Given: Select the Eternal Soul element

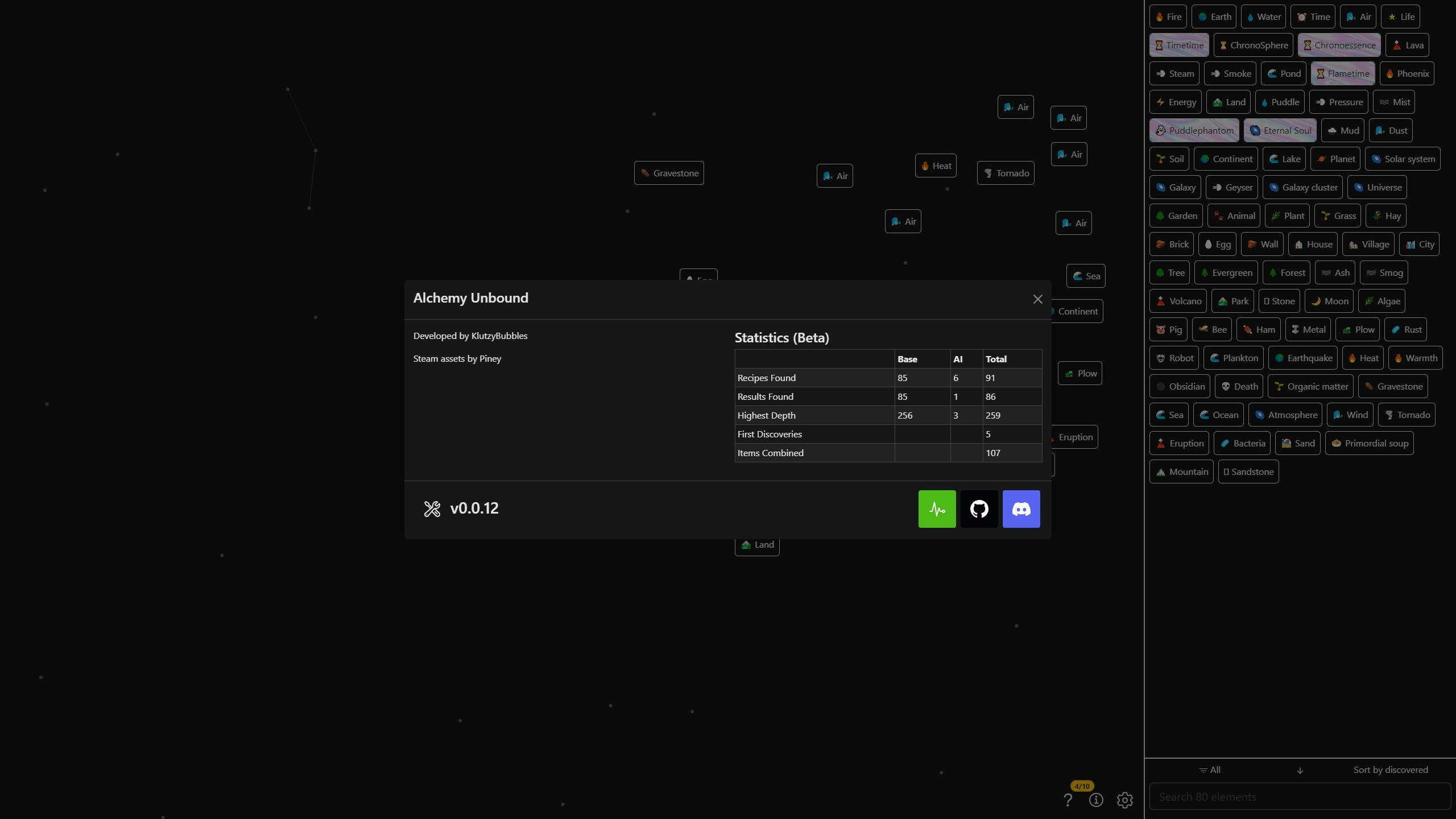Looking at the screenshot, I should [1280, 130].
